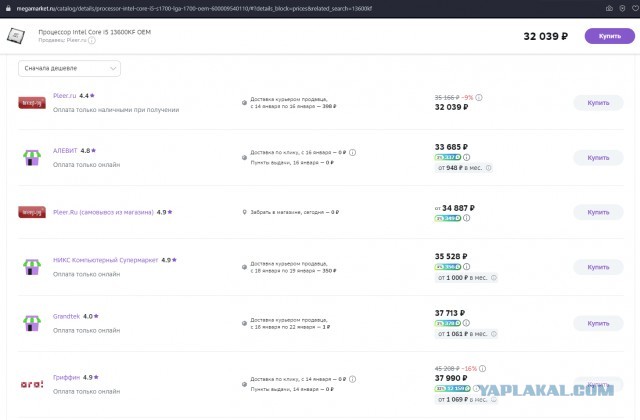Click the shield icon in browser toolbar
Screen dimensions: 640x420
pos(622,8)
